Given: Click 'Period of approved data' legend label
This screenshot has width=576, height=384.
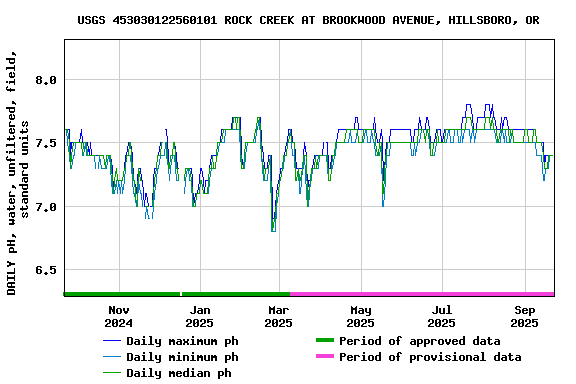Looking at the screenshot, I should point(420,341).
